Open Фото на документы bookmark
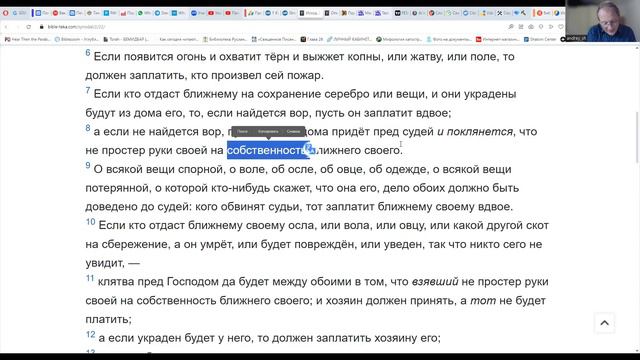This screenshot has height=360, width=640. pos(449,39)
